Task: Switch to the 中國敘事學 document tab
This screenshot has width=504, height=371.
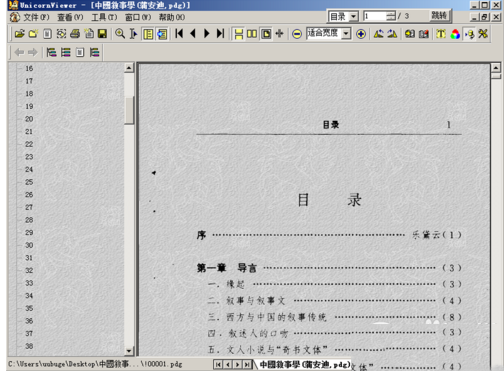Action: (x=304, y=364)
